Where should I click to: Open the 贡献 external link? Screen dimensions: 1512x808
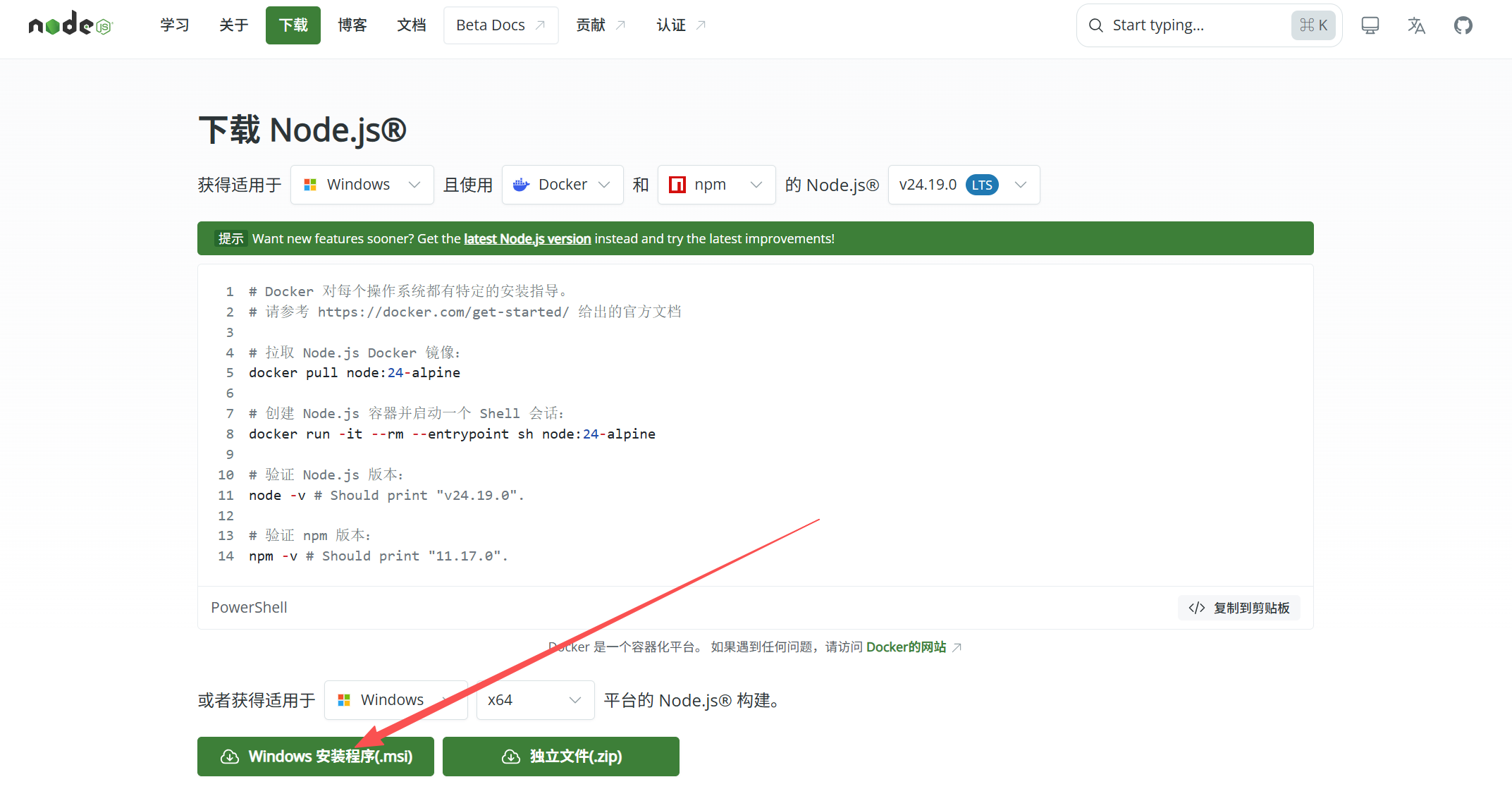click(601, 25)
